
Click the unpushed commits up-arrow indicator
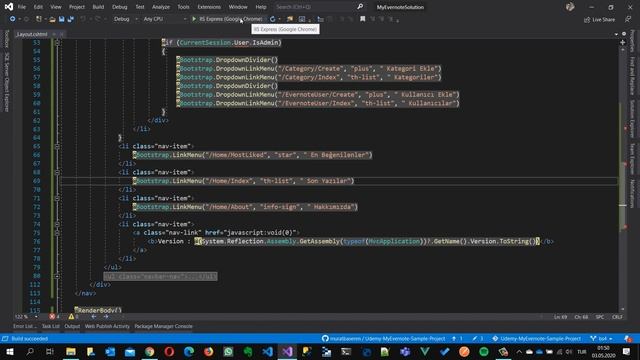[457, 339]
